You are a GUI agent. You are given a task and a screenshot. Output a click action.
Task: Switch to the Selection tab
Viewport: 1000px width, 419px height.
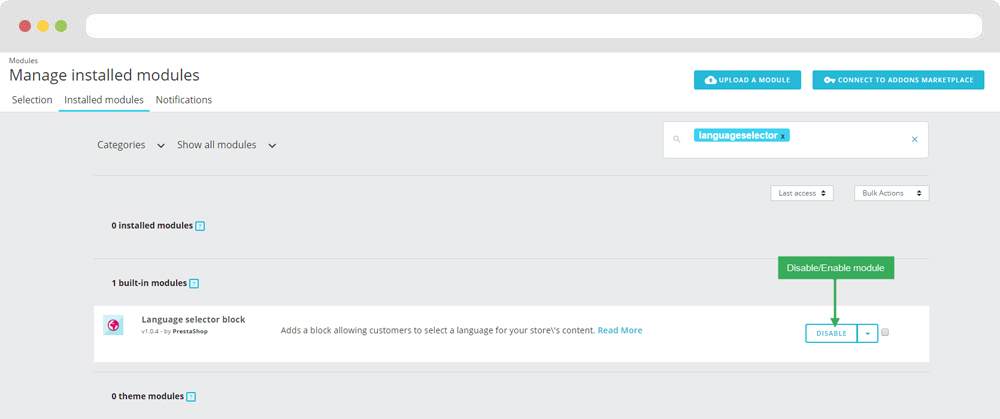[32, 100]
